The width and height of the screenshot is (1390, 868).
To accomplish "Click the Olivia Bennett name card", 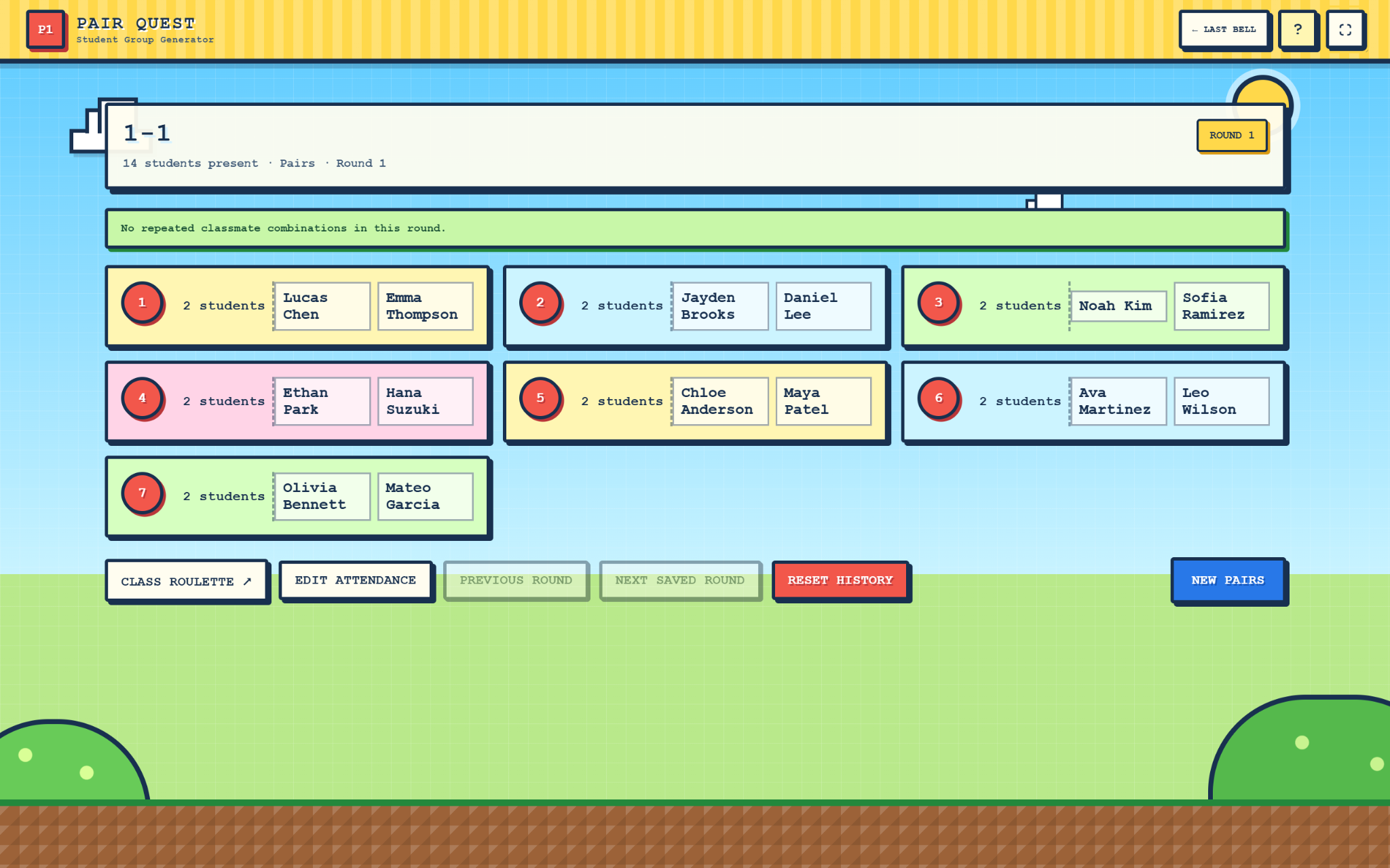I will pyautogui.click(x=322, y=496).
